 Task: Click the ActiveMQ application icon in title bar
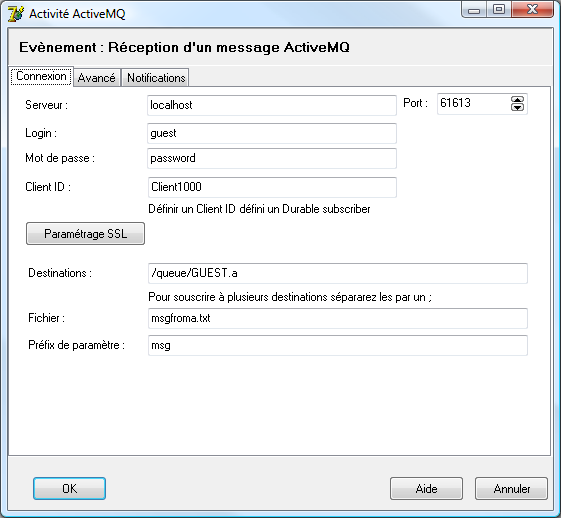(x=16, y=14)
